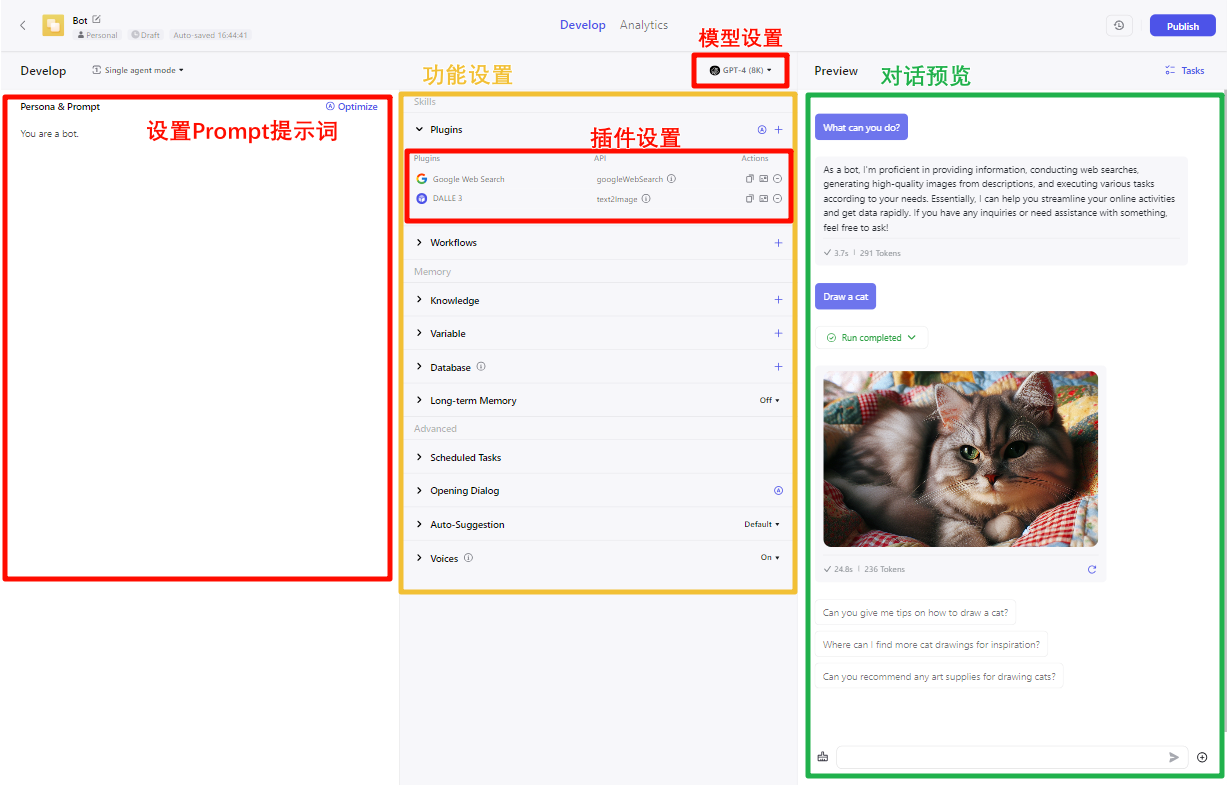Switch to the Analytics tab

click(644, 25)
